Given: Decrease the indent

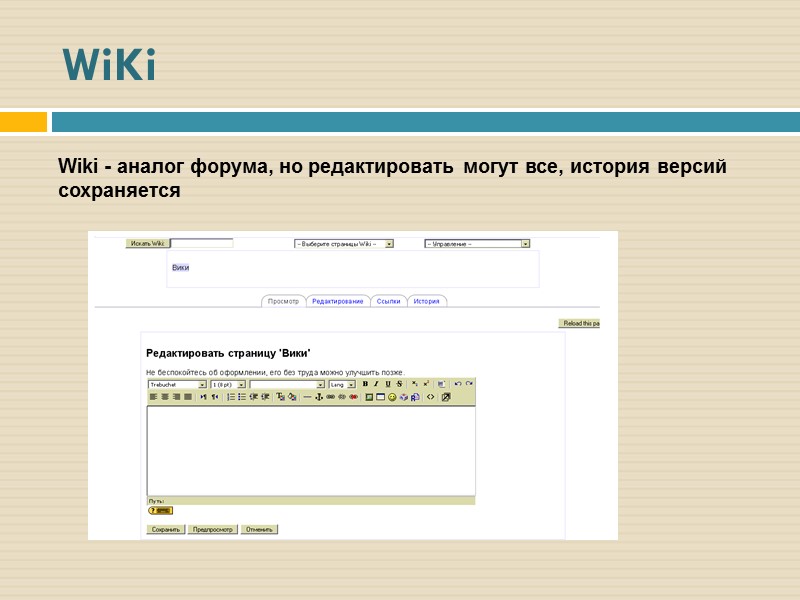Looking at the screenshot, I should click(254, 397).
